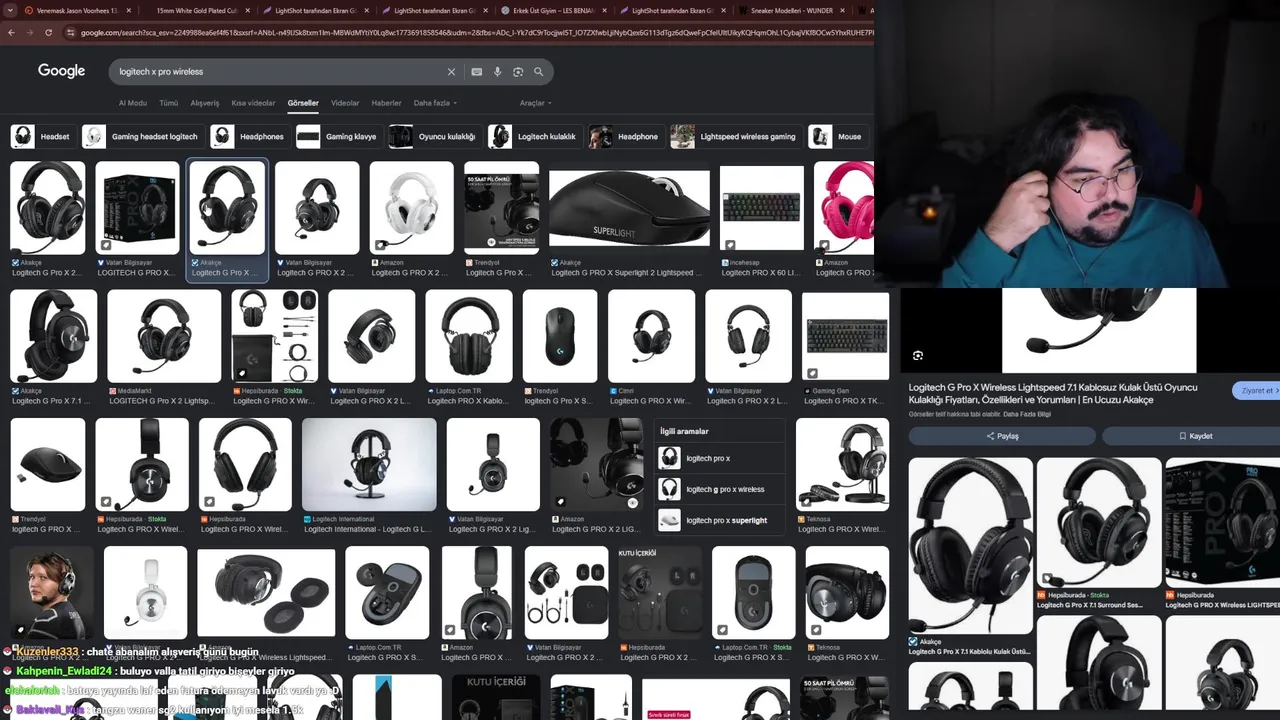Click the Paylaş share button

1002,436
